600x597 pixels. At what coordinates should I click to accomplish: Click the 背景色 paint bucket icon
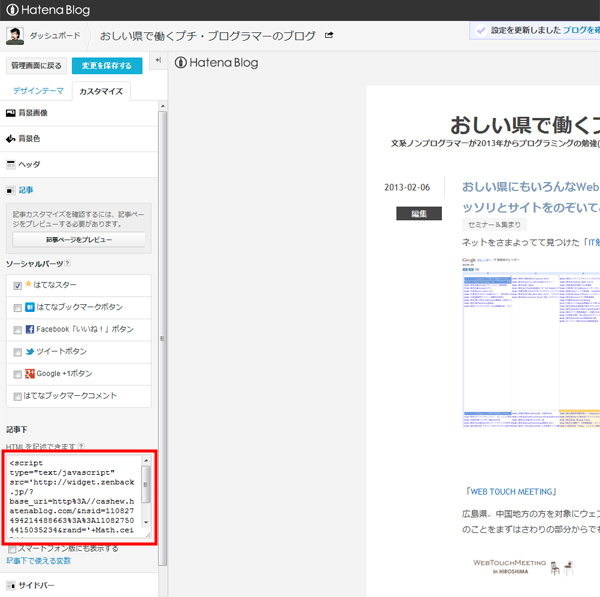point(11,139)
